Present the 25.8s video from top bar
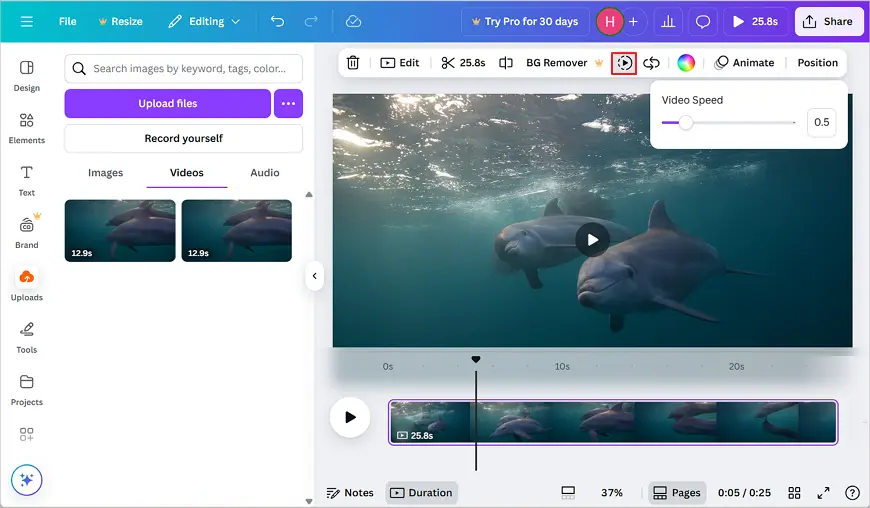The image size is (870, 508). 756,22
